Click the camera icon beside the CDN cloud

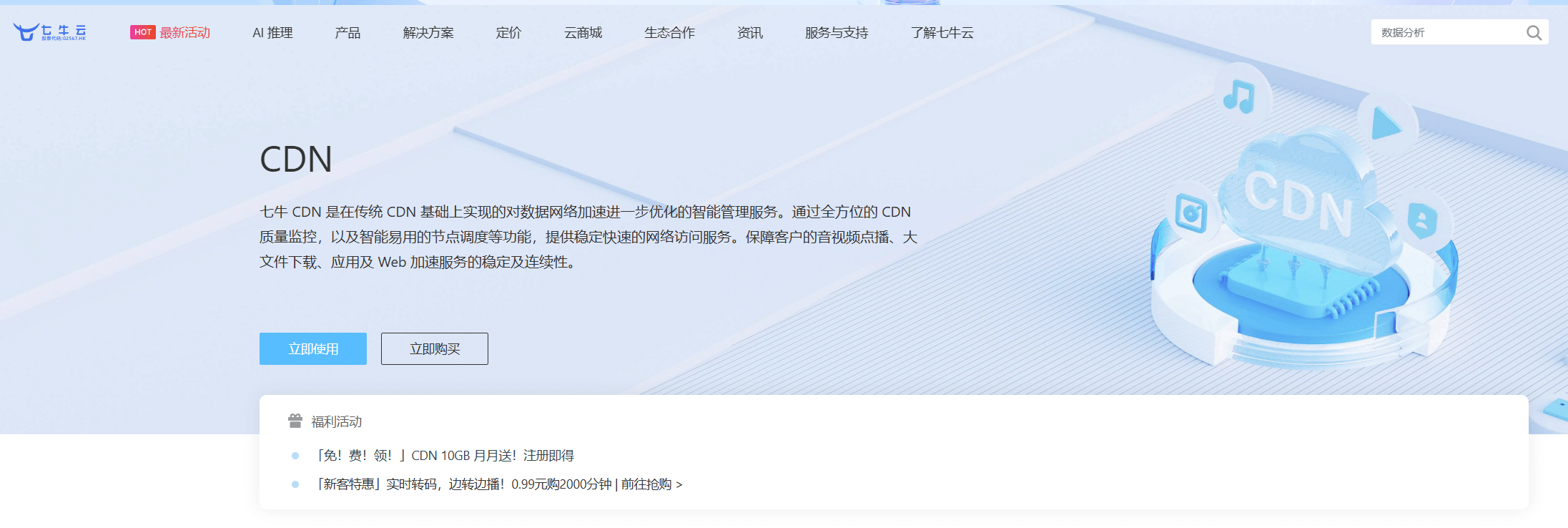[x=1190, y=213]
